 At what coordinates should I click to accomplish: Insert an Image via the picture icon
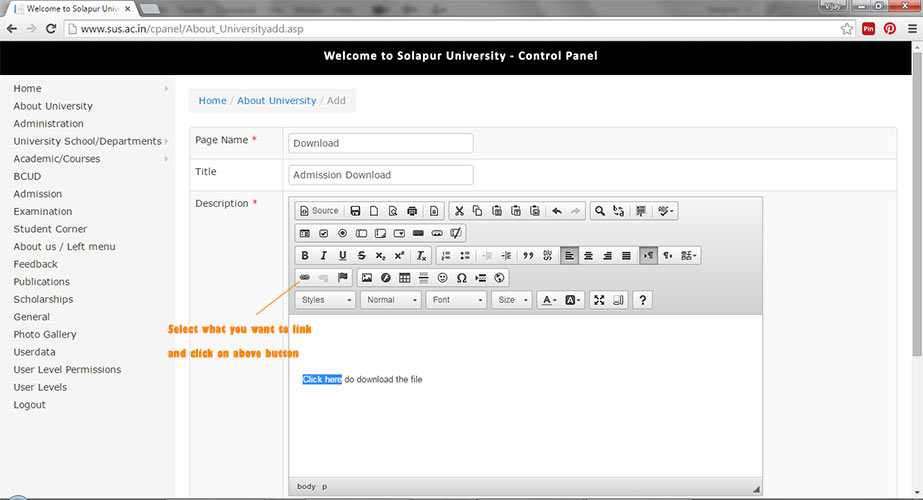(x=367, y=277)
